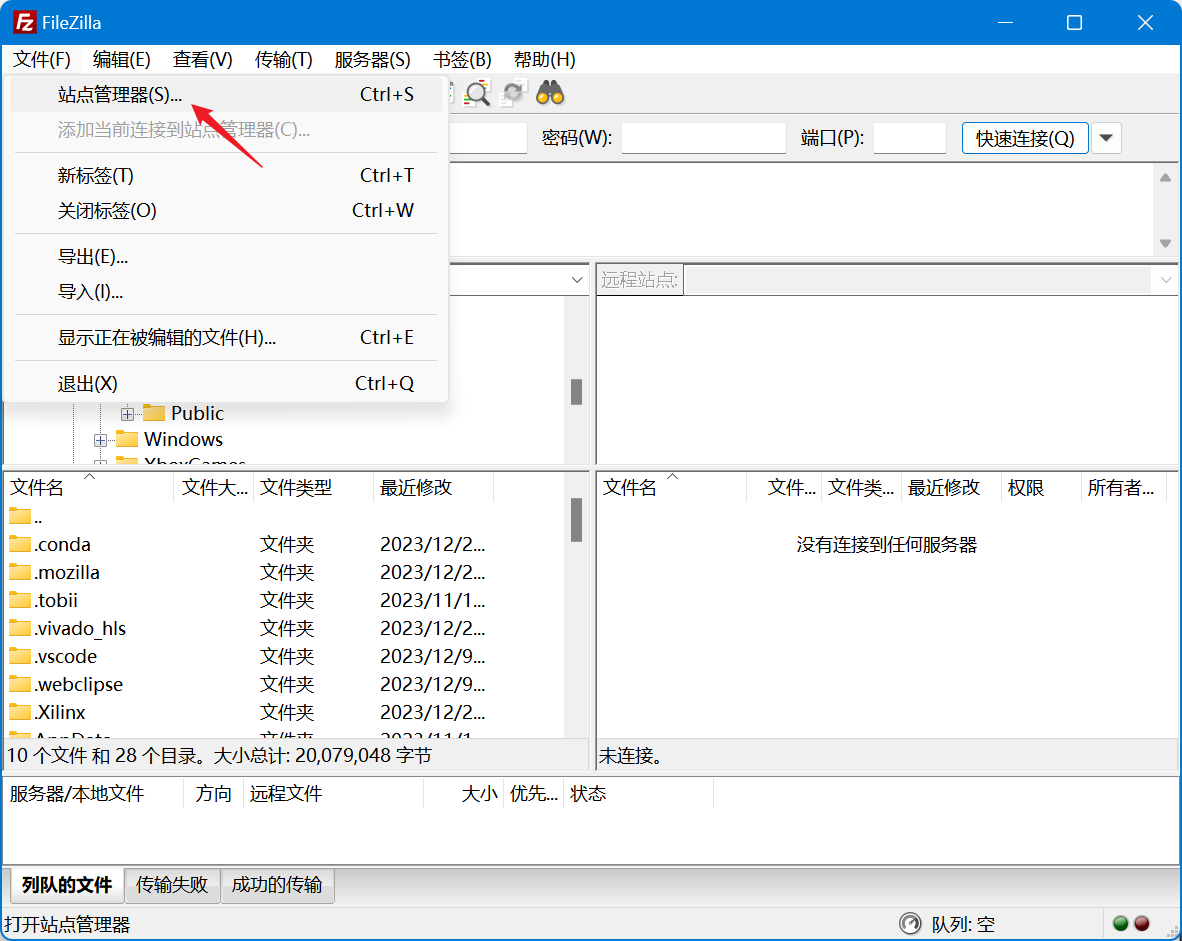Open the Edit (编辑) menu
The height and width of the screenshot is (941, 1182).
click(x=121, y=60)
